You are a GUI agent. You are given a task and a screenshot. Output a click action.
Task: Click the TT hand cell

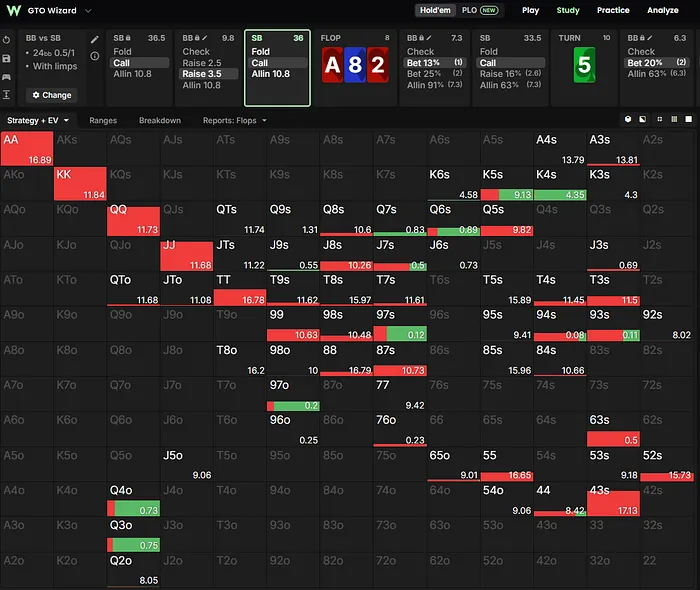(240, 289)
